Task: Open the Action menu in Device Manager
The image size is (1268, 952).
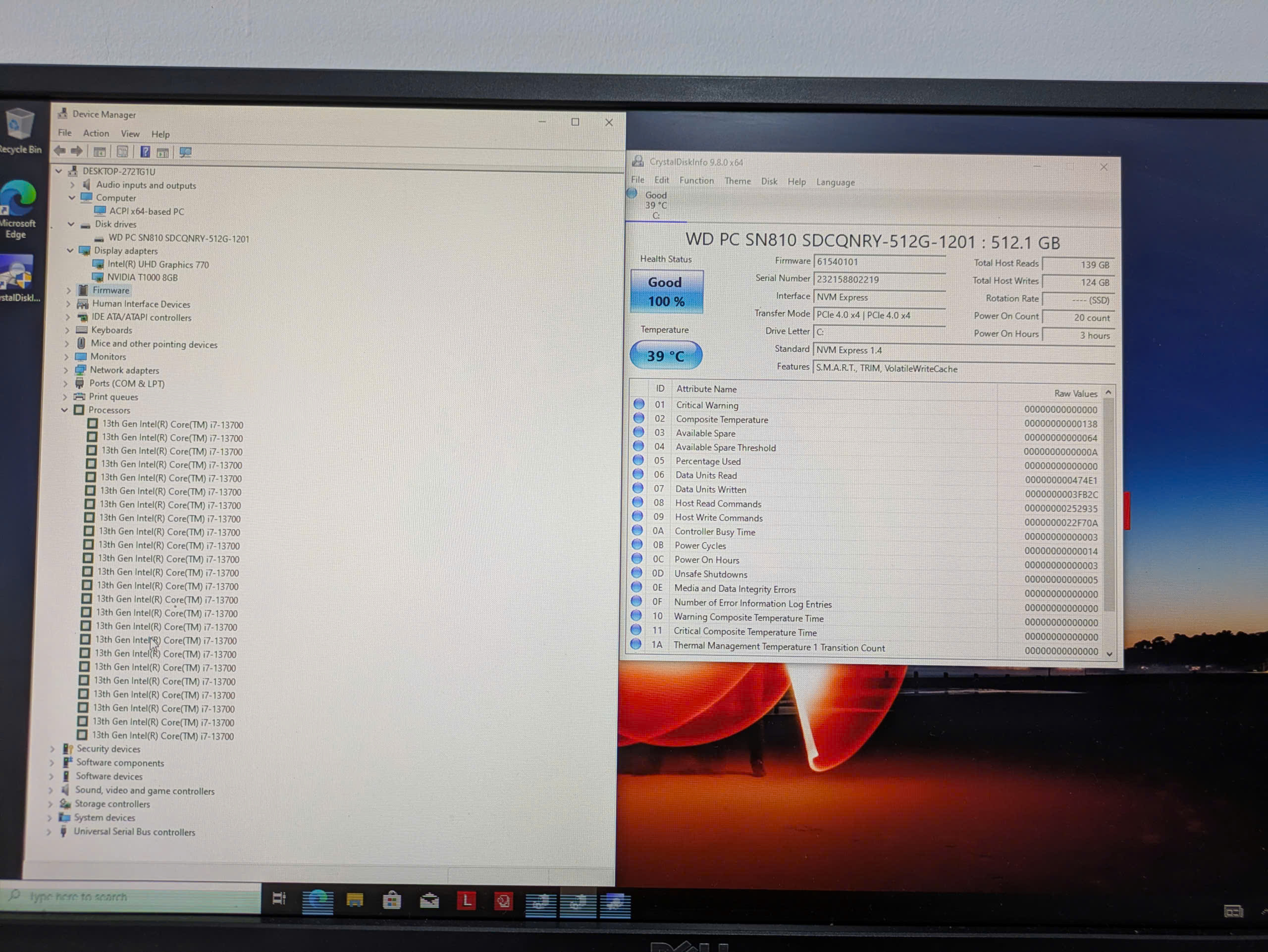Action: (96, 133)
